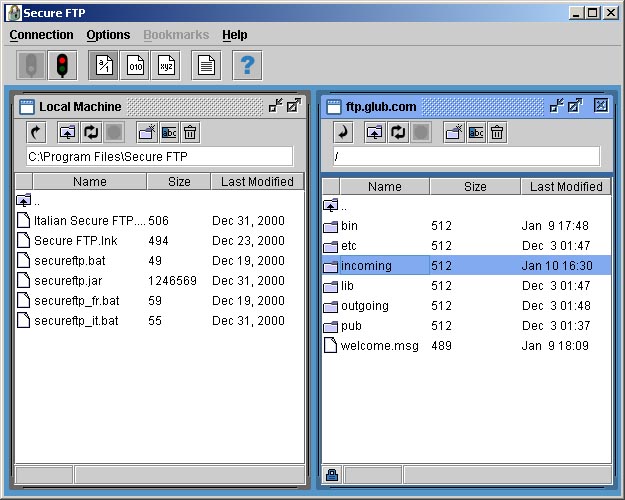Select binary 010 transfer mode icon
This screenshot has height=500, width=625.
click(x=135, y=65)
